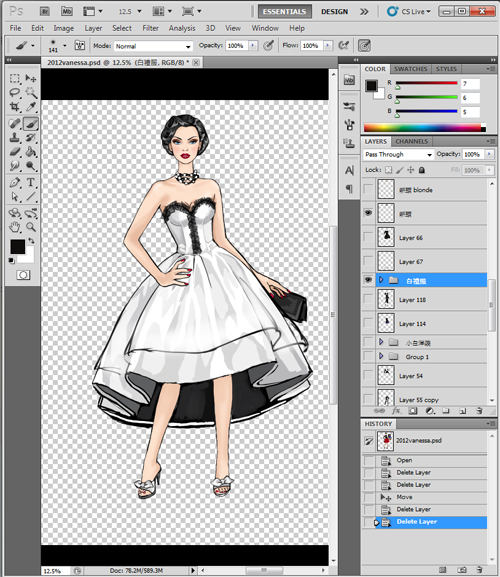Lock all layer attributes
The width and height of the screenshot is (500, 577).
[422, 170]
